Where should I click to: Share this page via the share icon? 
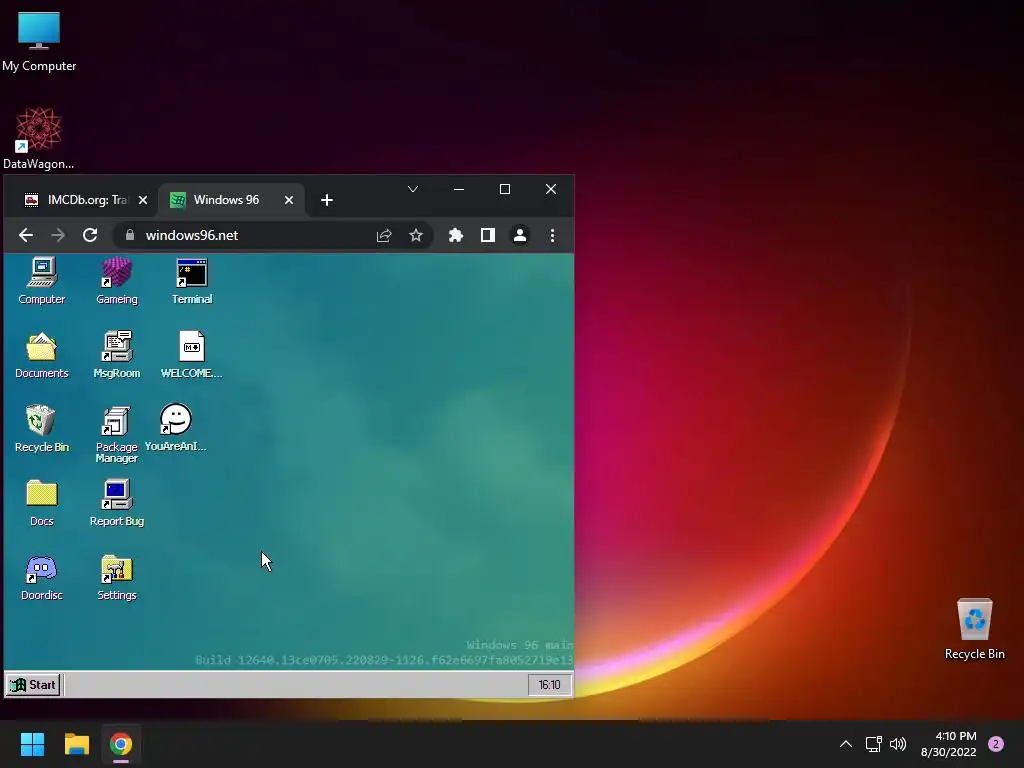pos(384,235)
